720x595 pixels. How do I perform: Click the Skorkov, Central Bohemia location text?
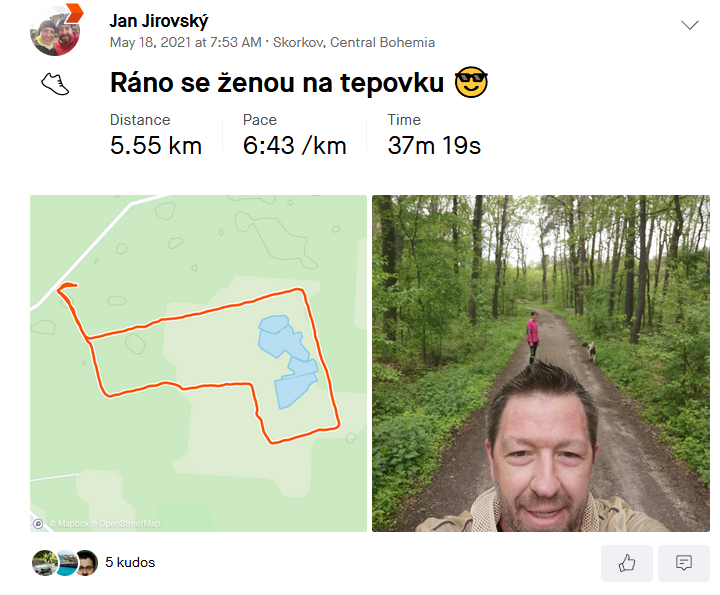[354, 42]
